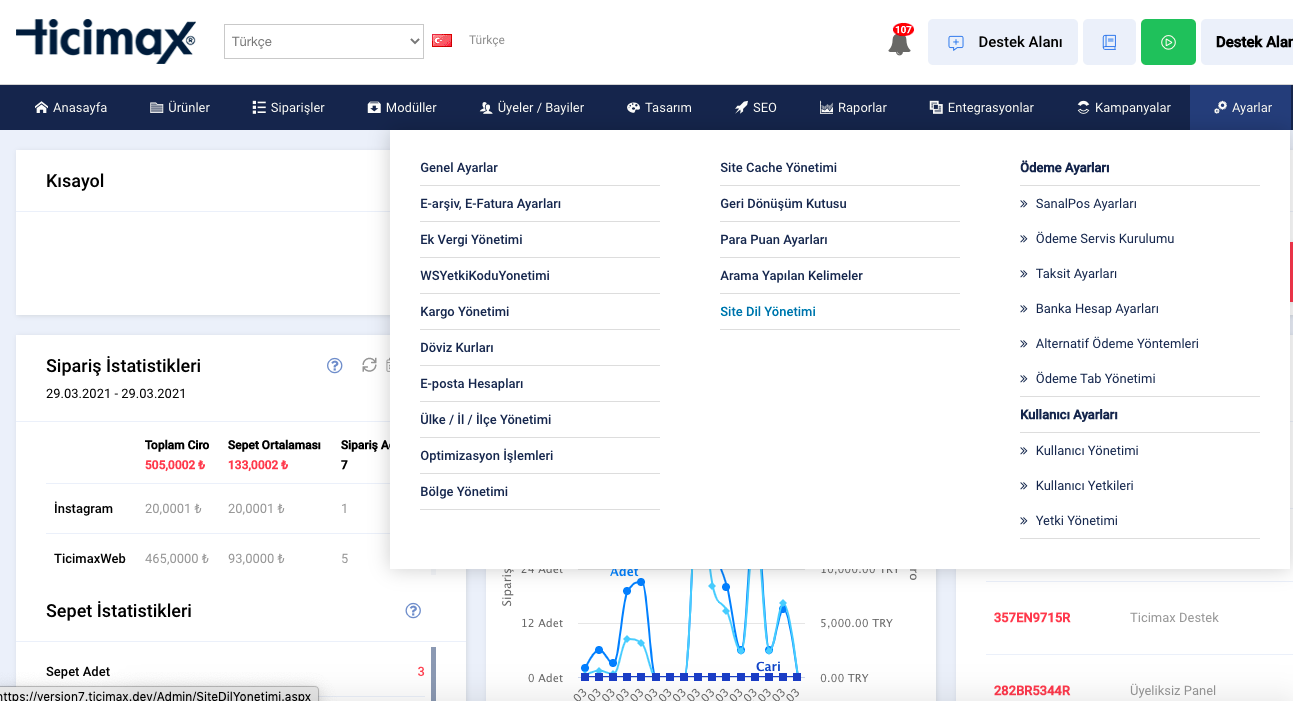
Task: Open SanalPos Ayarları
Action: [1086, 204]
